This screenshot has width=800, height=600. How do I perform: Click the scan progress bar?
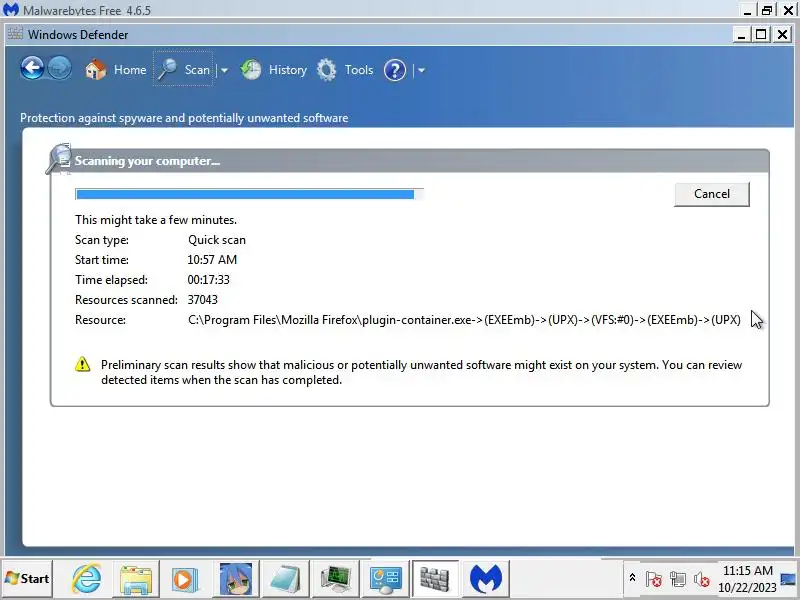[249, 194]
